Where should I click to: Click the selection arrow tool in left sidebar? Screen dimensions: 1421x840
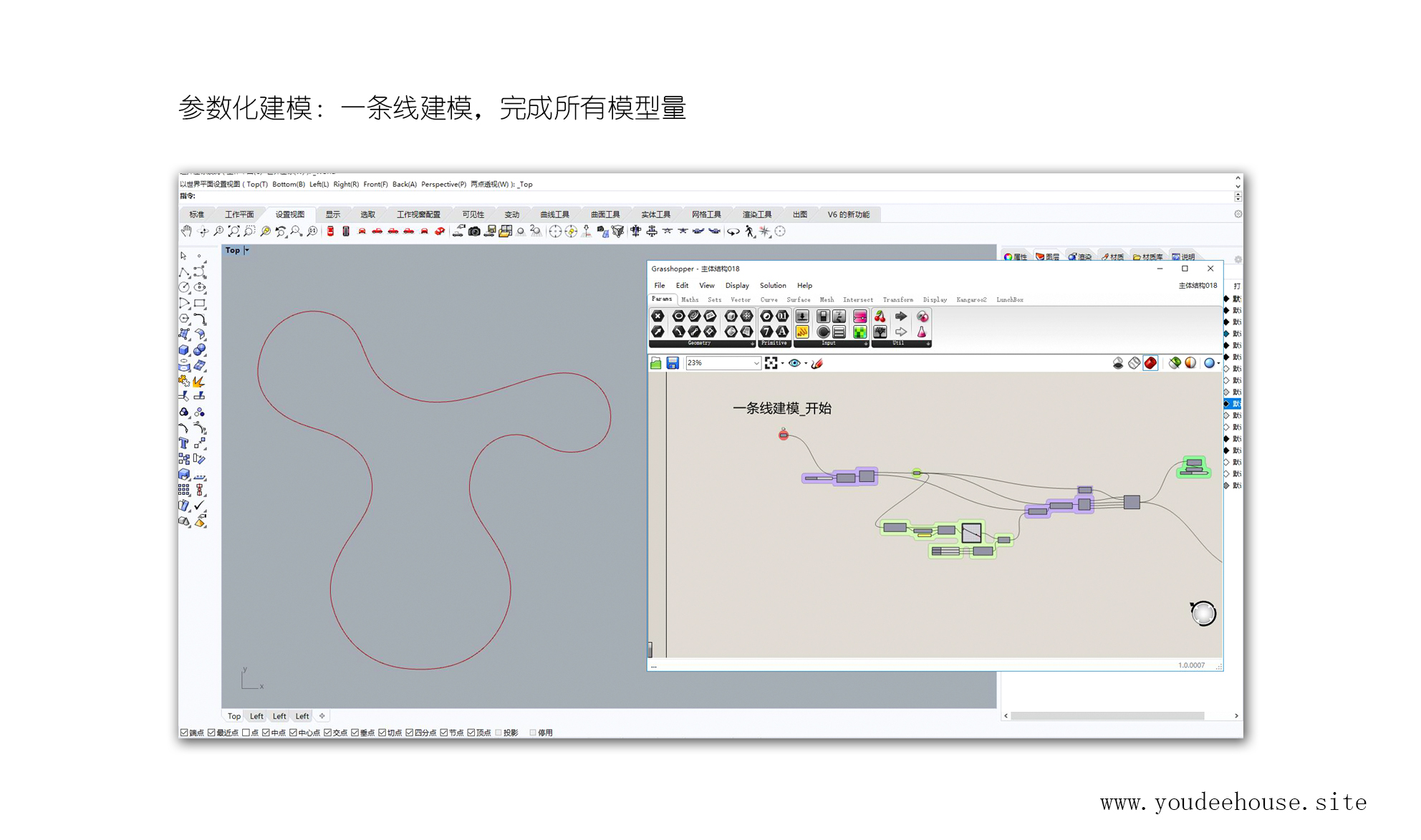[184, 256]
